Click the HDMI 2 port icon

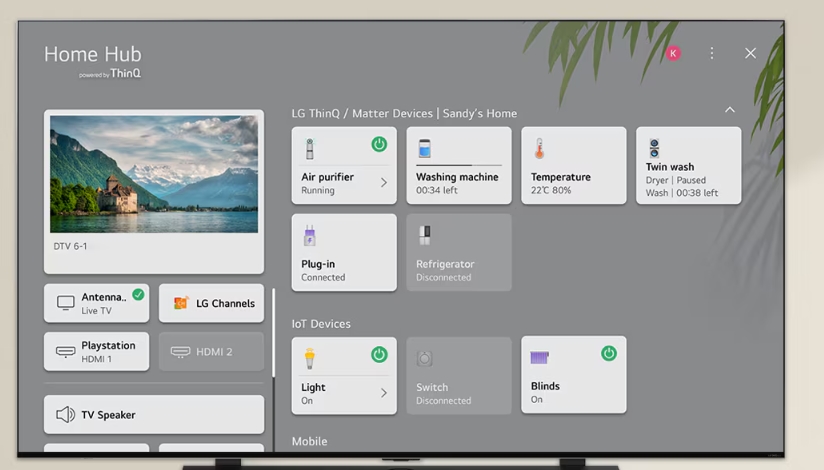pyautogui.click(x=180, y=352)
